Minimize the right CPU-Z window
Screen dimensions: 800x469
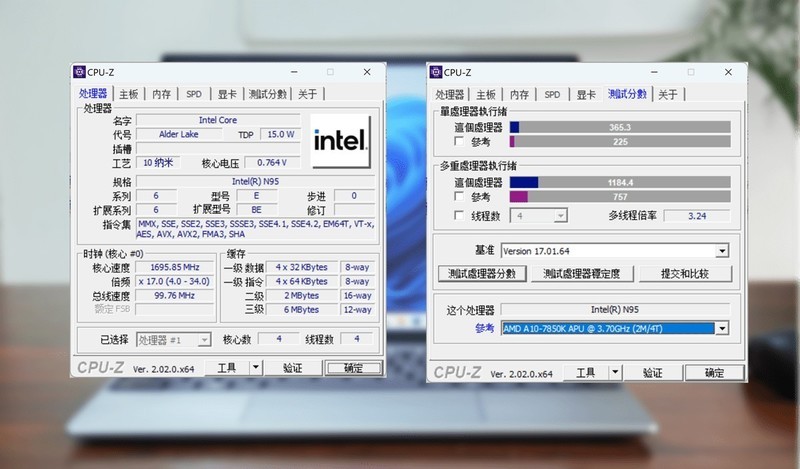coord(654,72)
